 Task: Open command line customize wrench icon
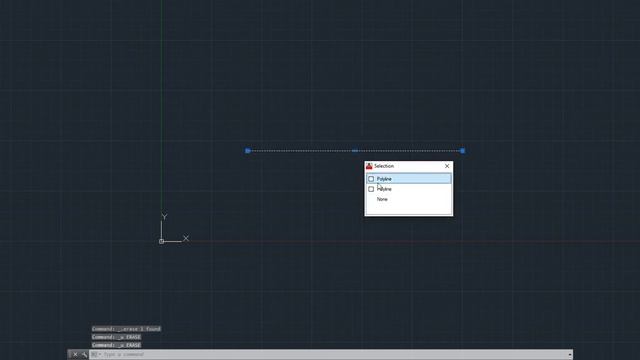click(x=84, y=354)
